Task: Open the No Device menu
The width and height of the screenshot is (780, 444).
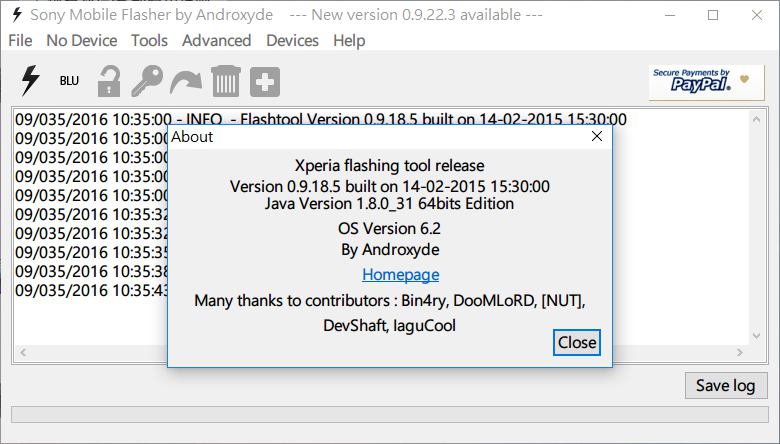Action: pos(82,40)
